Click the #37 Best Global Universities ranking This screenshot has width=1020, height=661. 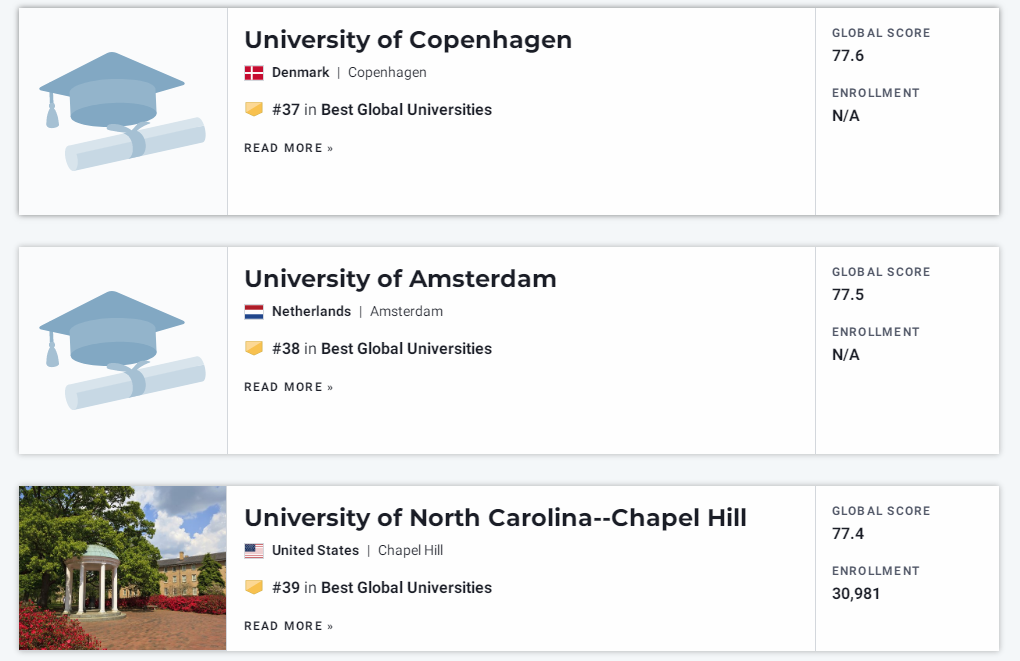point(382,109)
